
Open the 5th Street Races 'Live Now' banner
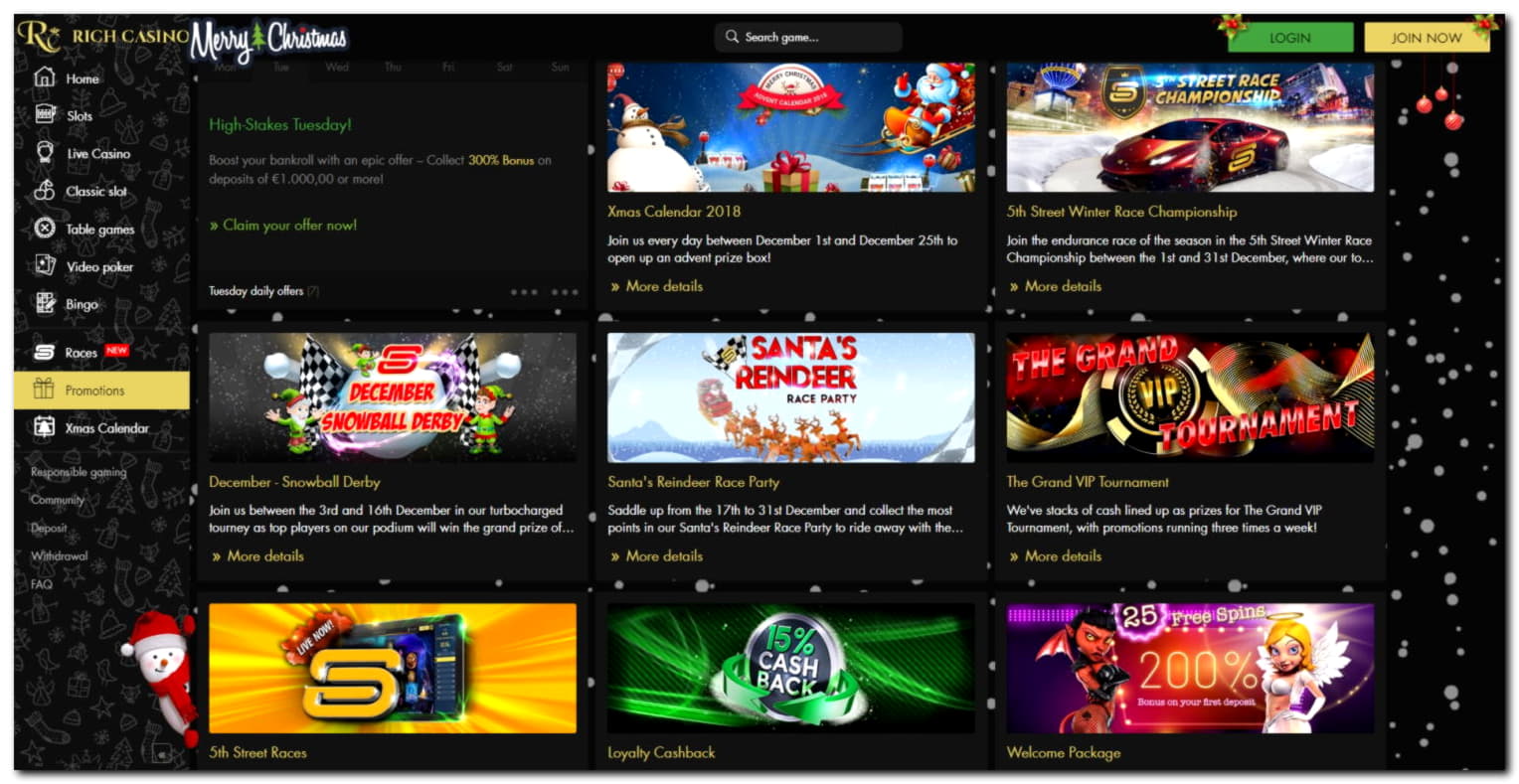pos(393,668)
